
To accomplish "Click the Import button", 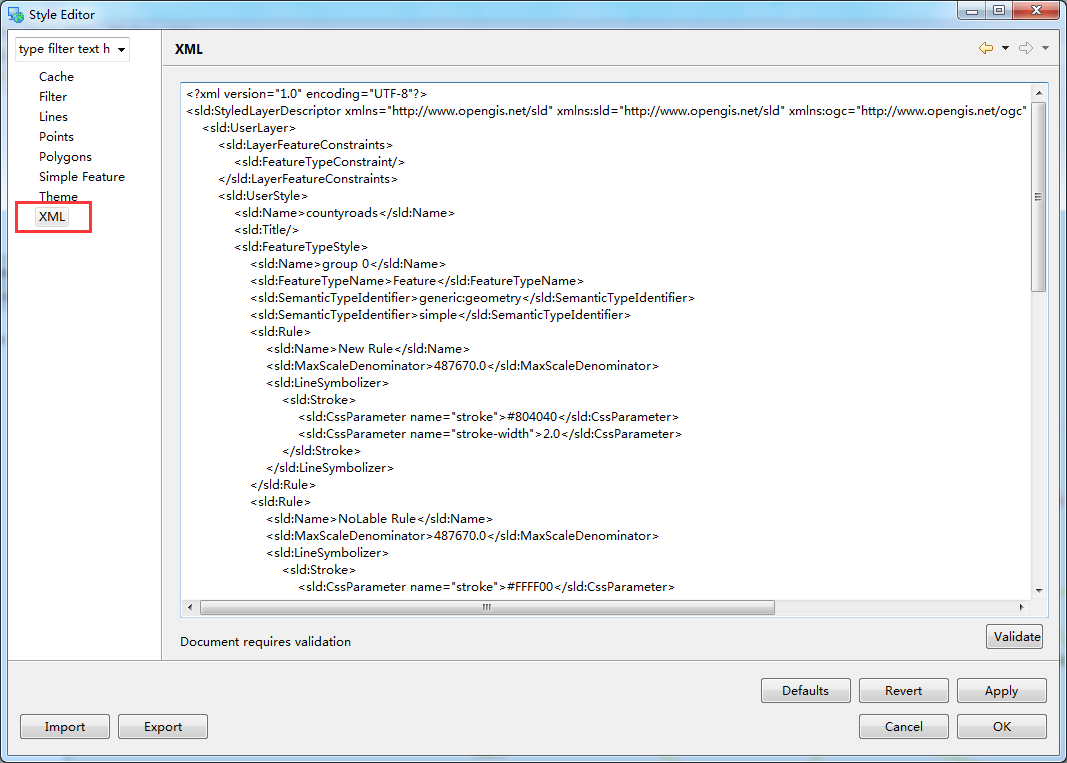I will click(65, 727).
